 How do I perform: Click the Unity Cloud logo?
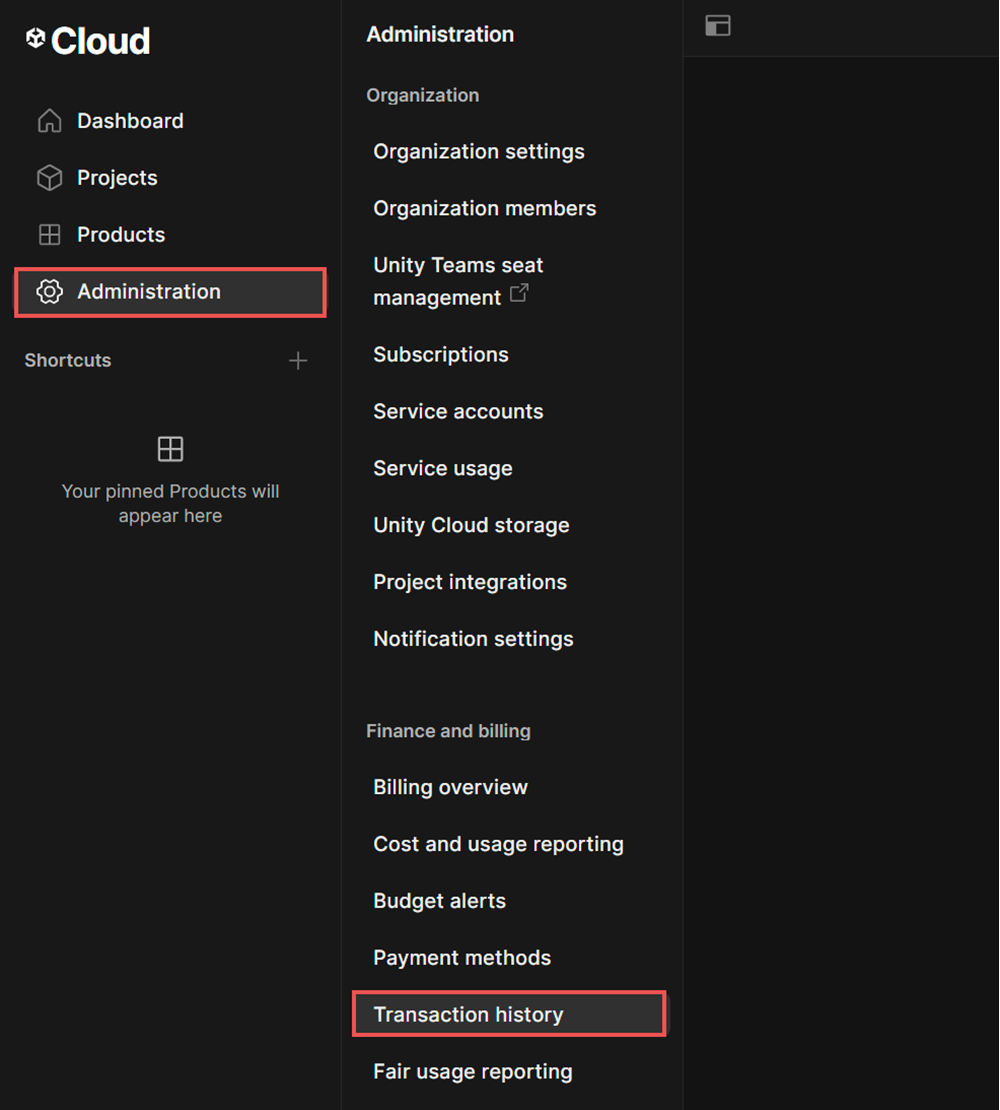click(87, 40)
